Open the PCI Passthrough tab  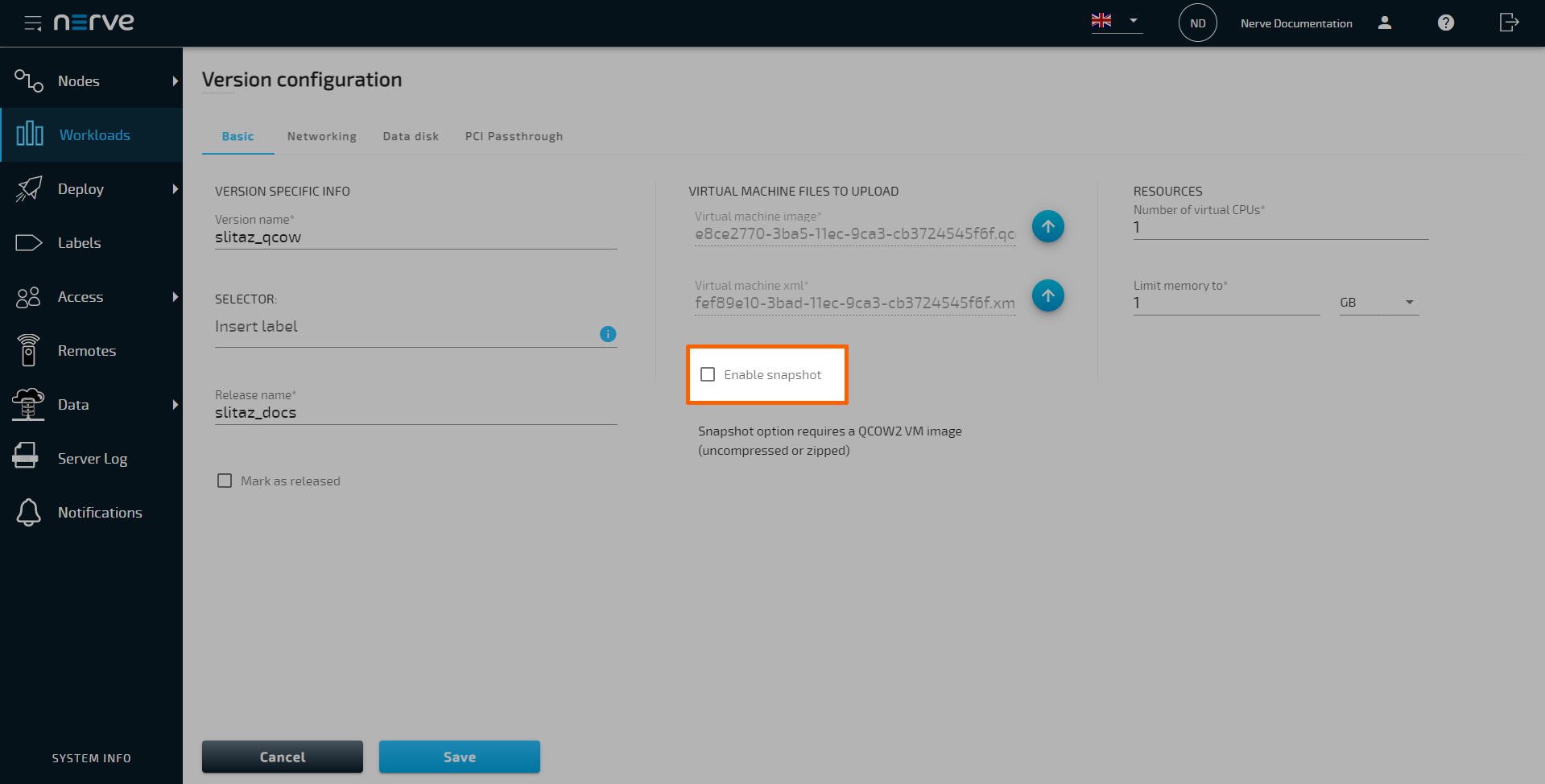pos(513,136)
